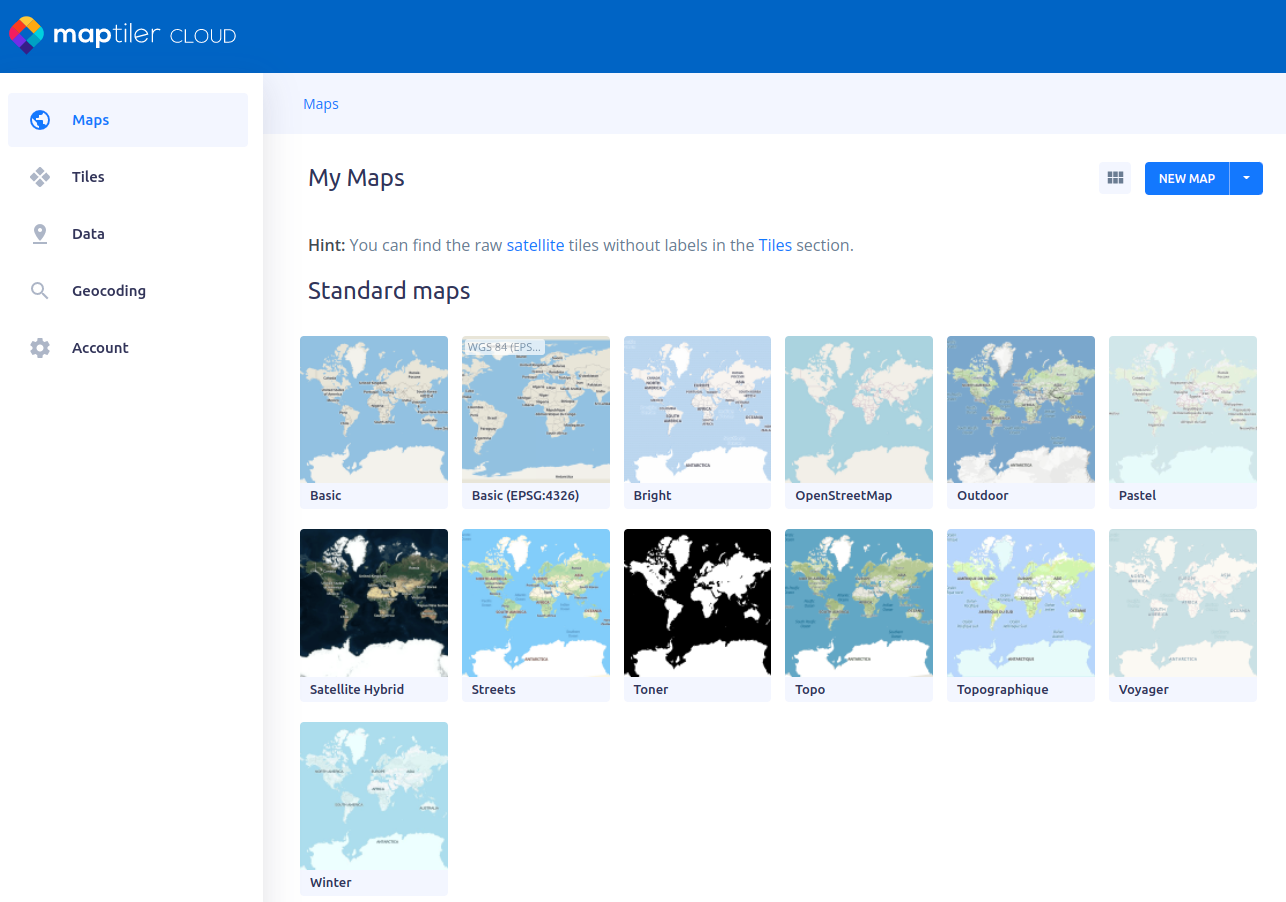Expand the New Map dropdown arrow
1286x902 pixels.
click(1246, 179)
